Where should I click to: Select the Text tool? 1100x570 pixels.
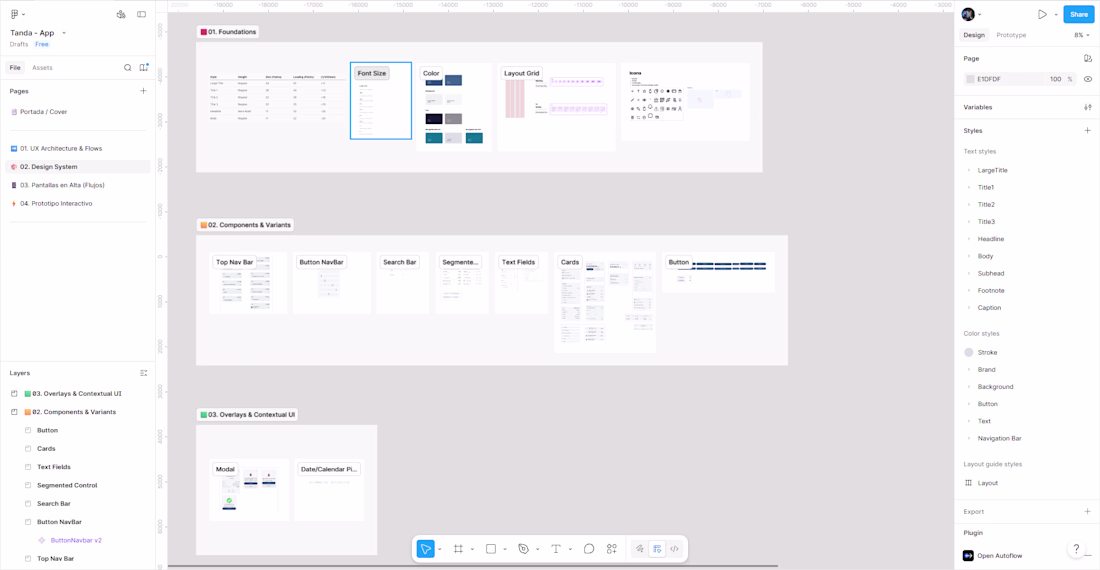coord(556,549)
